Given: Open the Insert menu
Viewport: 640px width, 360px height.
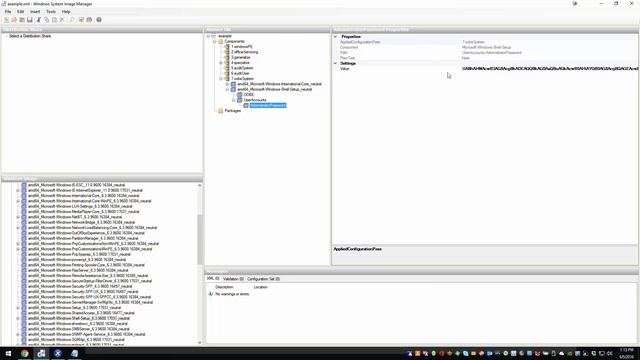Looking at the screenshot, I should (35, 12).
